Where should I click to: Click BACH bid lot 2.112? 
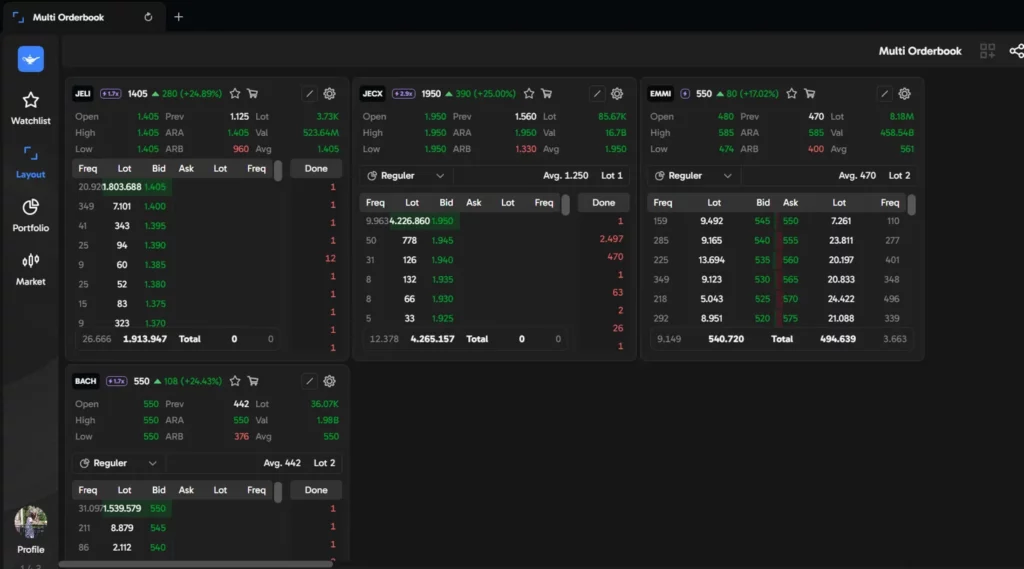pos(122,547)
